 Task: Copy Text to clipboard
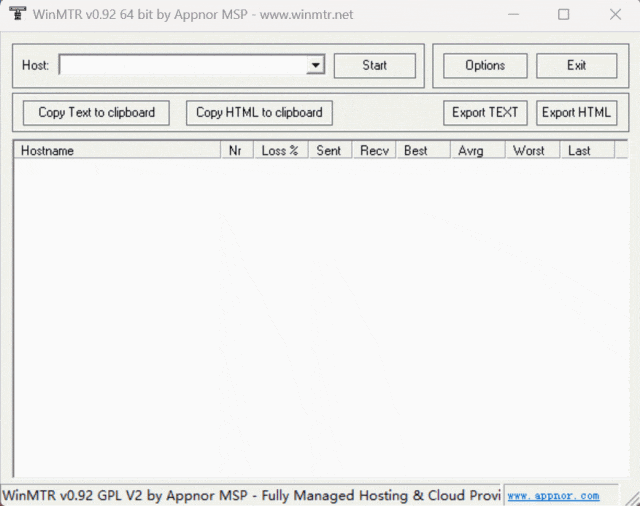pyautogui.click(x=96, y=113)
